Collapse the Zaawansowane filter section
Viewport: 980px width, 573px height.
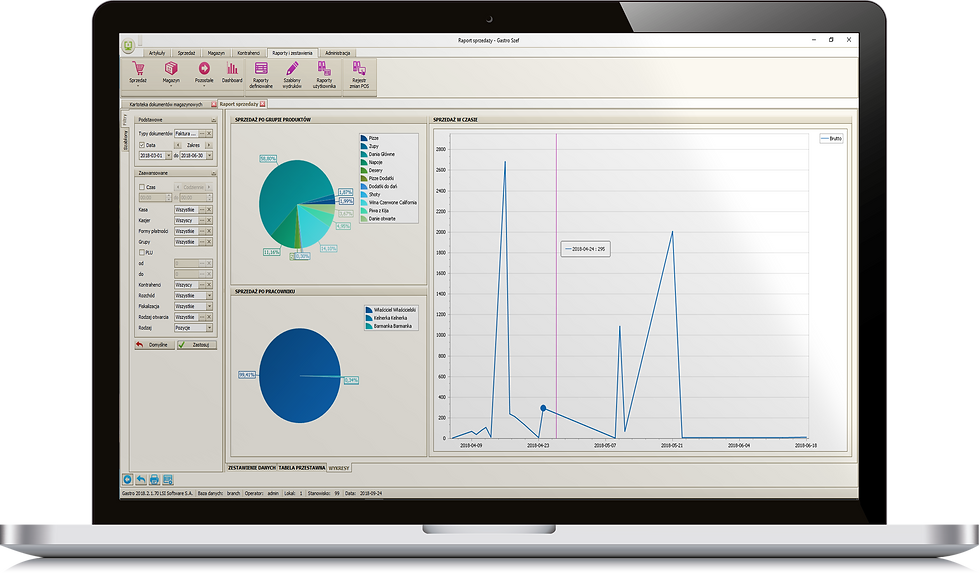[213, 173]
